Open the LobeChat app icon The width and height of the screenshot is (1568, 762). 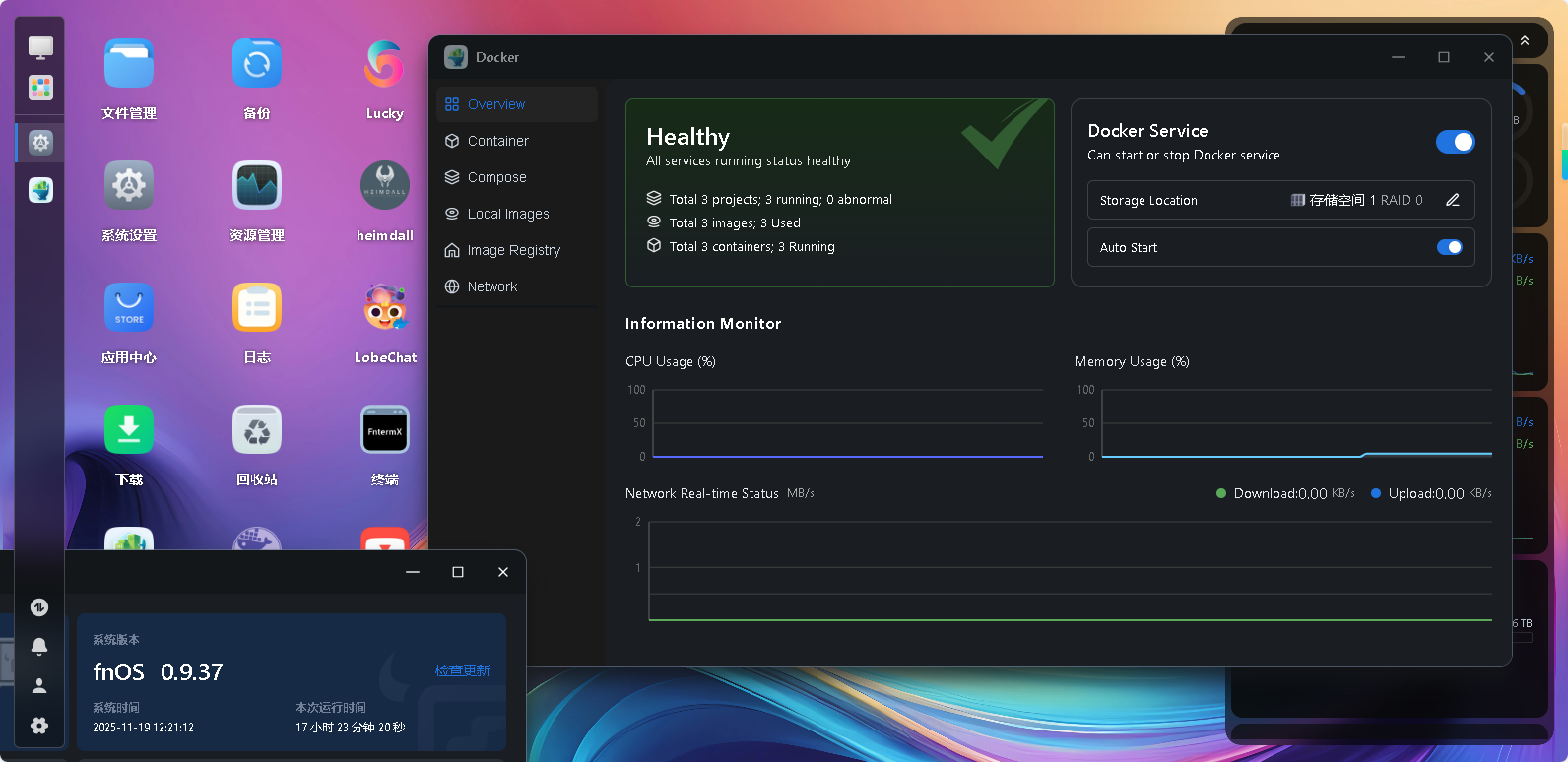coord(385,308)
